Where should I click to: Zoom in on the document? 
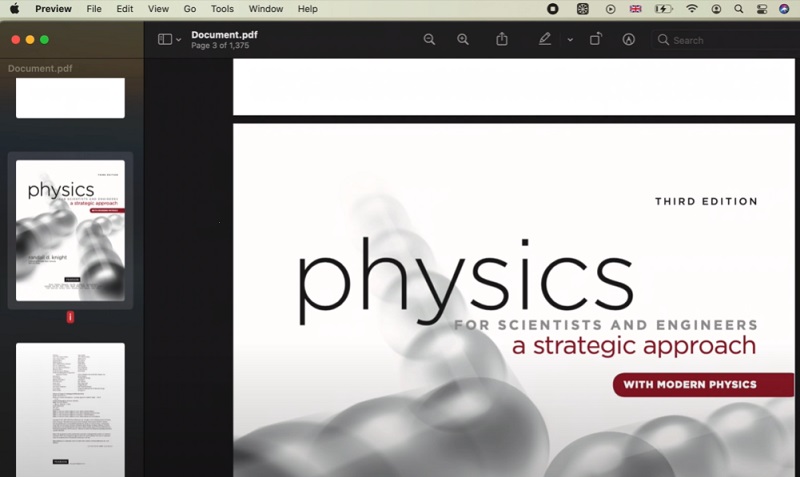tap(463, 39)
